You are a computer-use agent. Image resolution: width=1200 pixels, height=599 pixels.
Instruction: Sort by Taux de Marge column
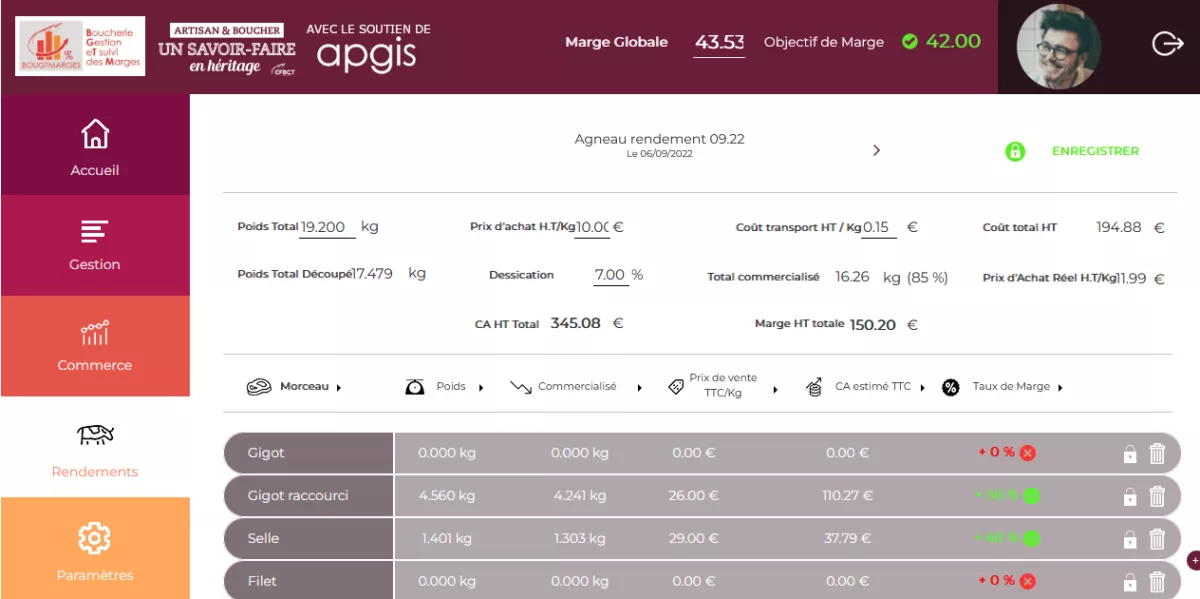click(x=1059, y=388)
